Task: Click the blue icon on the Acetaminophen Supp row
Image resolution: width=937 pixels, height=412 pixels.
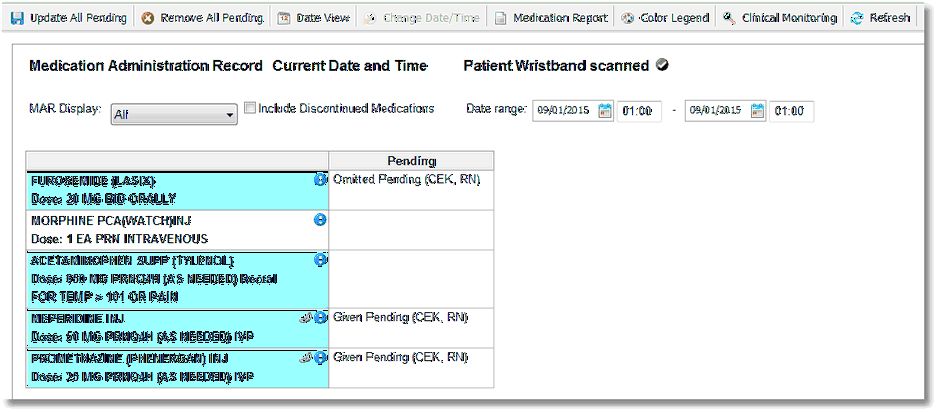Action: 320,260
